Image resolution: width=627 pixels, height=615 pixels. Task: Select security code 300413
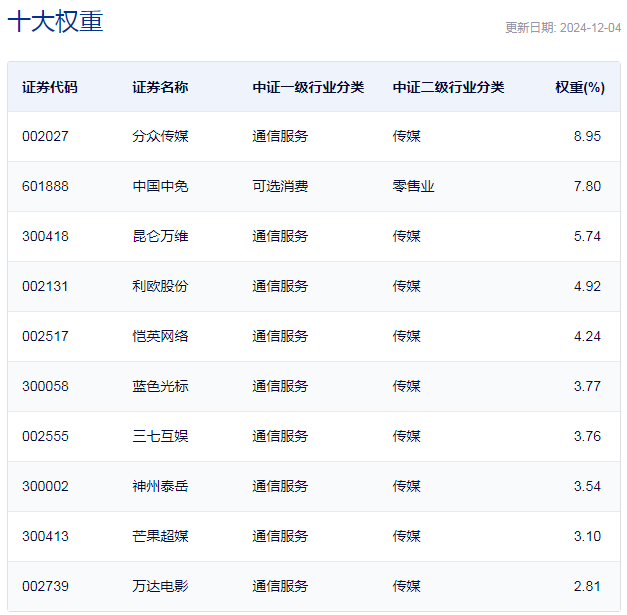pyautogui.click(x=45, y=536)
